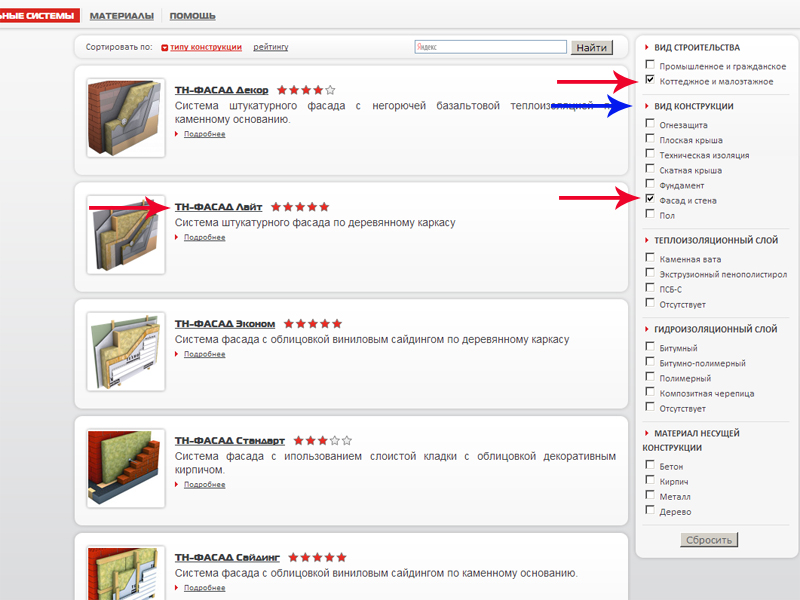This screenshot has height=600, width=800.
Task: Open ТН-ФАСАД Лайт title link
Action: point(218,207)
